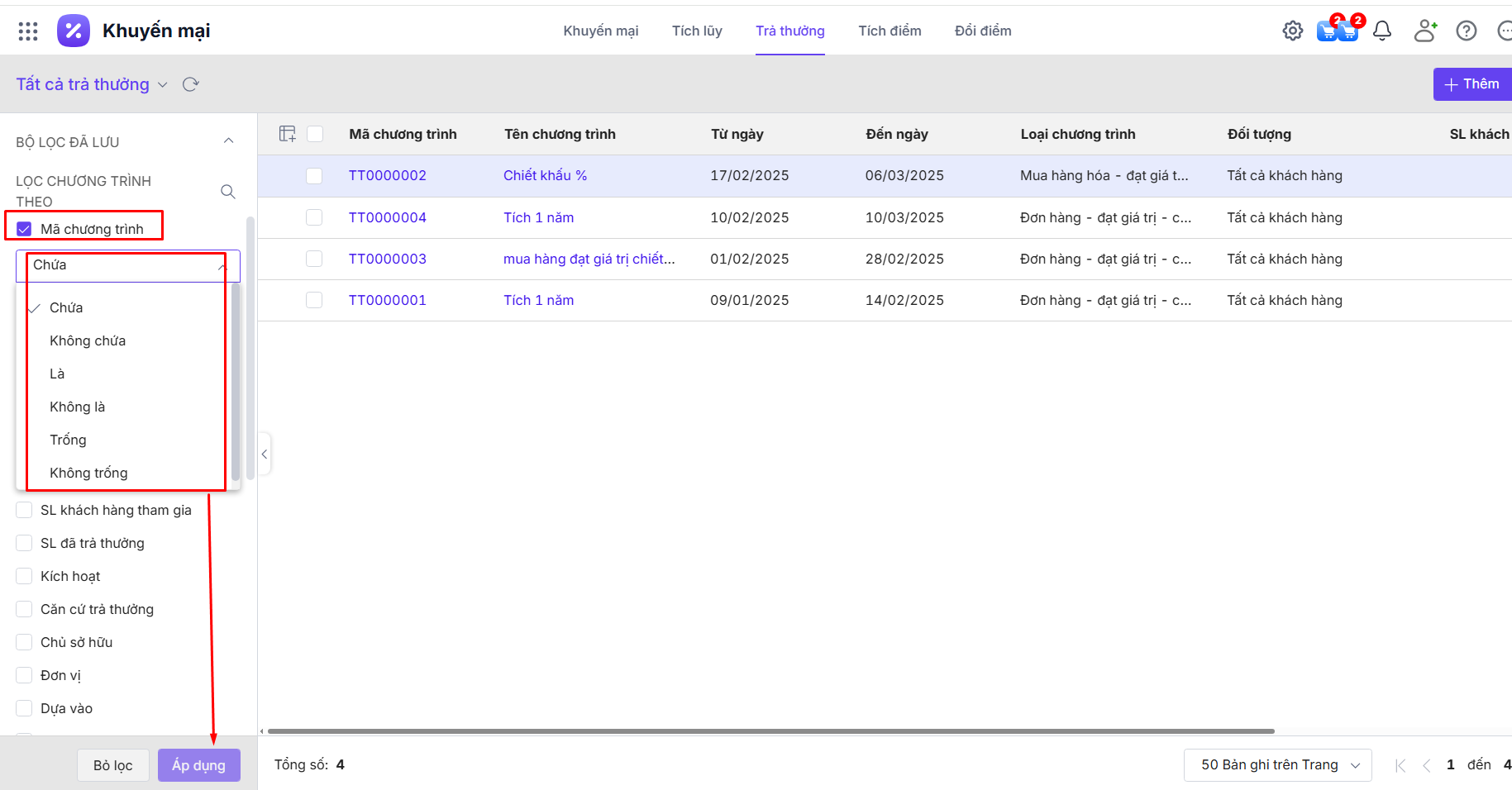This screenshot has width=1512, height=790.
Task: Open the table column settings icon
Action: click(x=287, y=134)
